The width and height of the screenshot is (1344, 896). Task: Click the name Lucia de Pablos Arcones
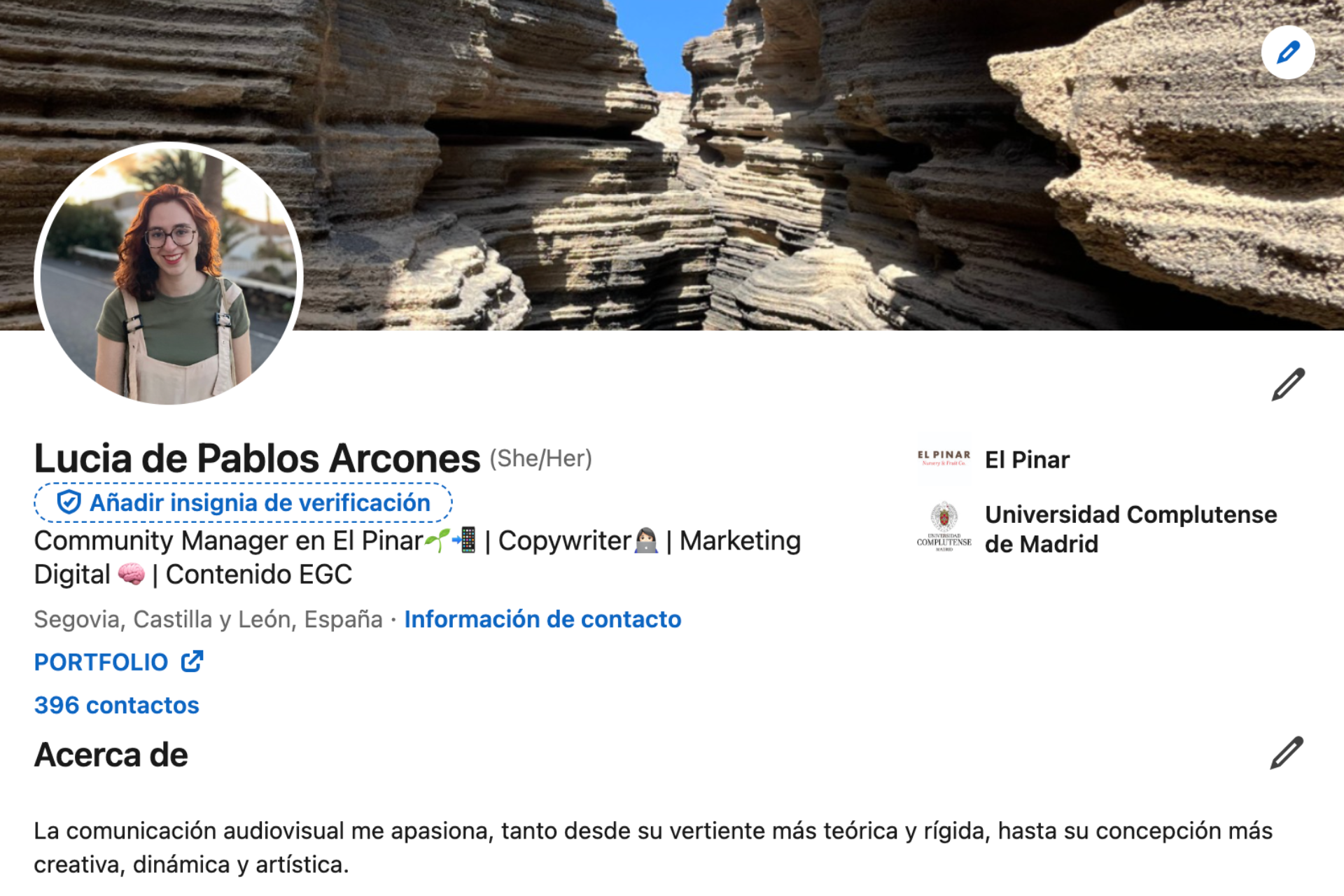pyautogui.click(x=257, y=458)
